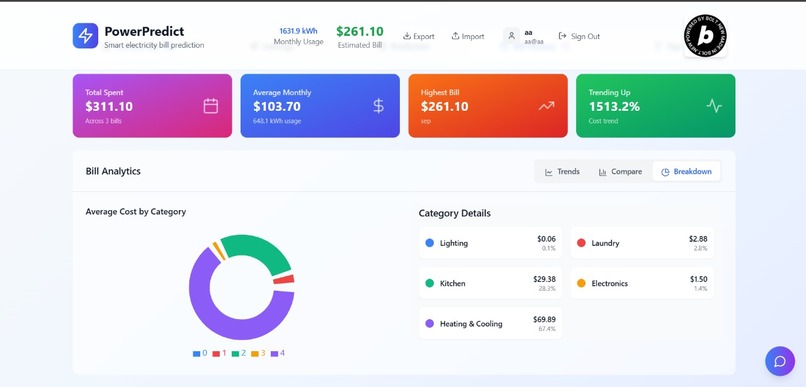Click the Bill Analytics heading
The width and height of the screenshot is (806, 387).
(113, 171)
